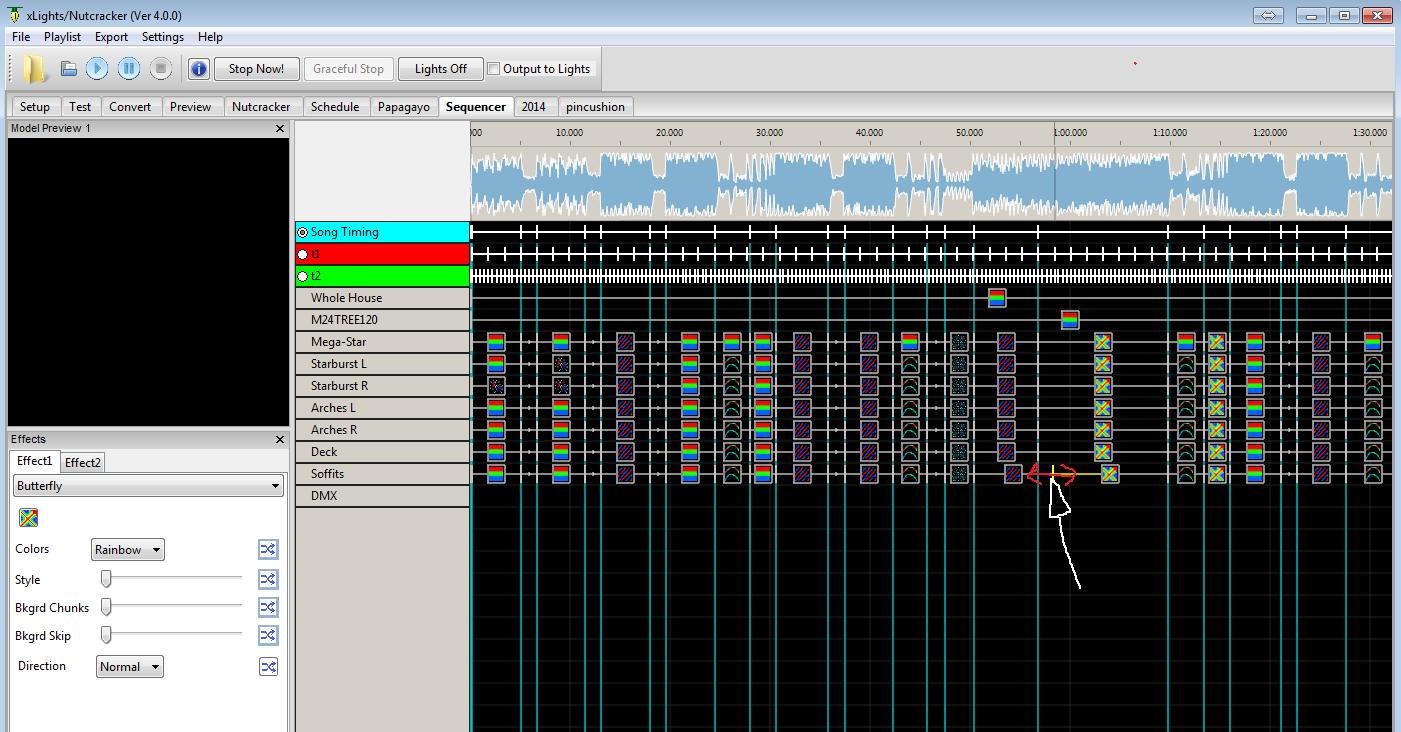Close the Effects panel

280,439
